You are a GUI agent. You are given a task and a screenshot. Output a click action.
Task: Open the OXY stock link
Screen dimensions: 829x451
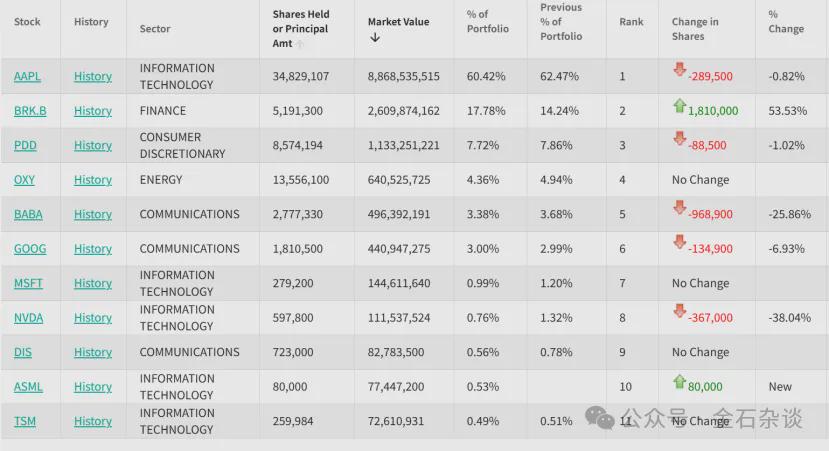point(24,180)
